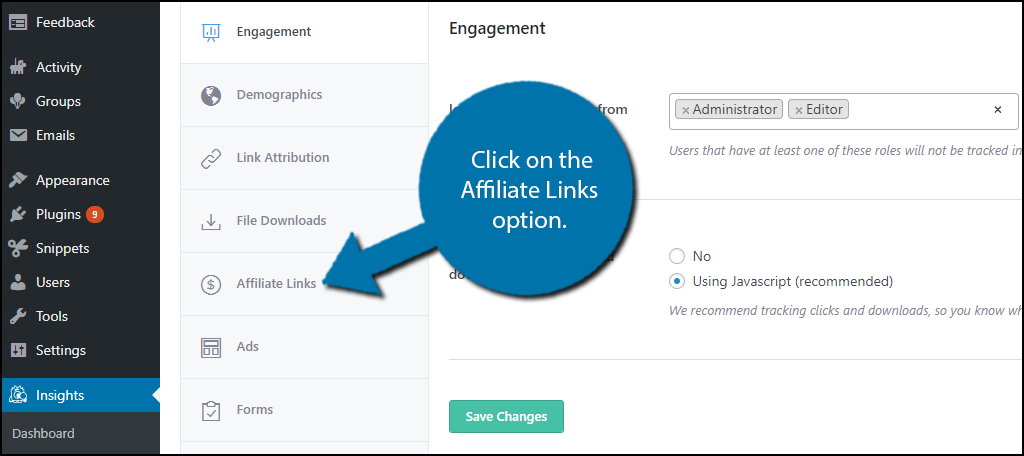1024x456 pixels.
Task: Open the Affiliate Links dollar icon
Action: click(x=211, y=284)
